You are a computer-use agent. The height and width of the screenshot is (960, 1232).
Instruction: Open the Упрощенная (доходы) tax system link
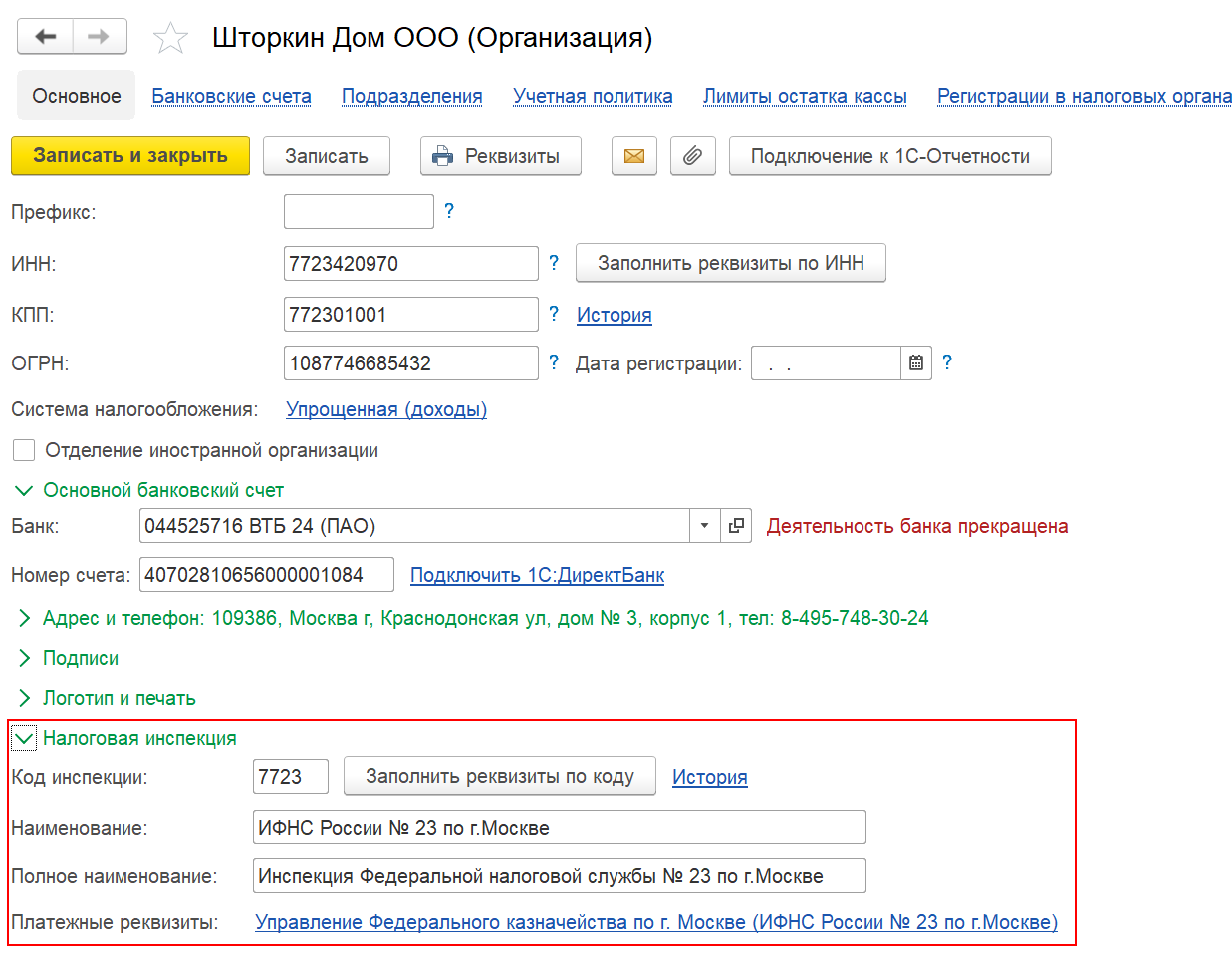click(x=386, y=409)
